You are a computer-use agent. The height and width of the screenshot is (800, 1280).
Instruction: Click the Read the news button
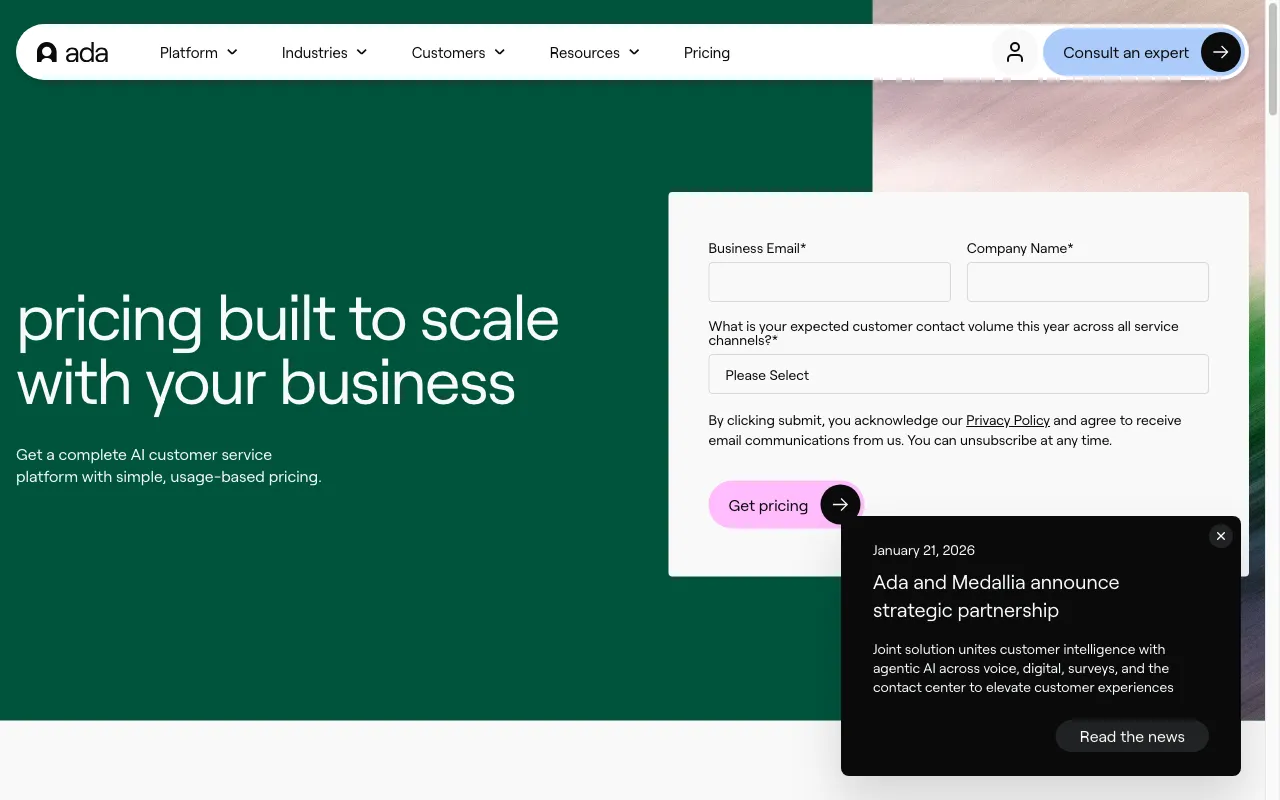[x=1132, y=736]
